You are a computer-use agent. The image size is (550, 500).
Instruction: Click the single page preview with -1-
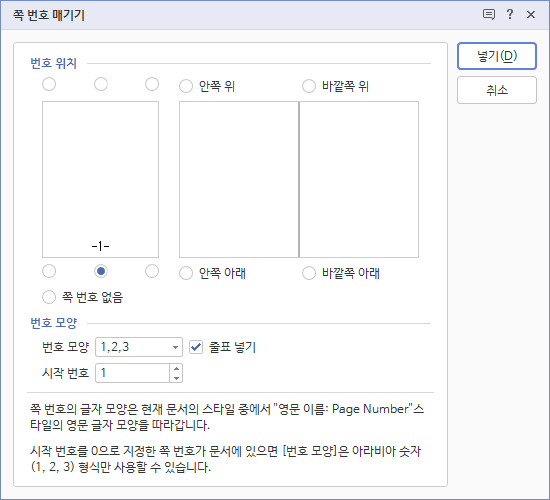(100, 179)
